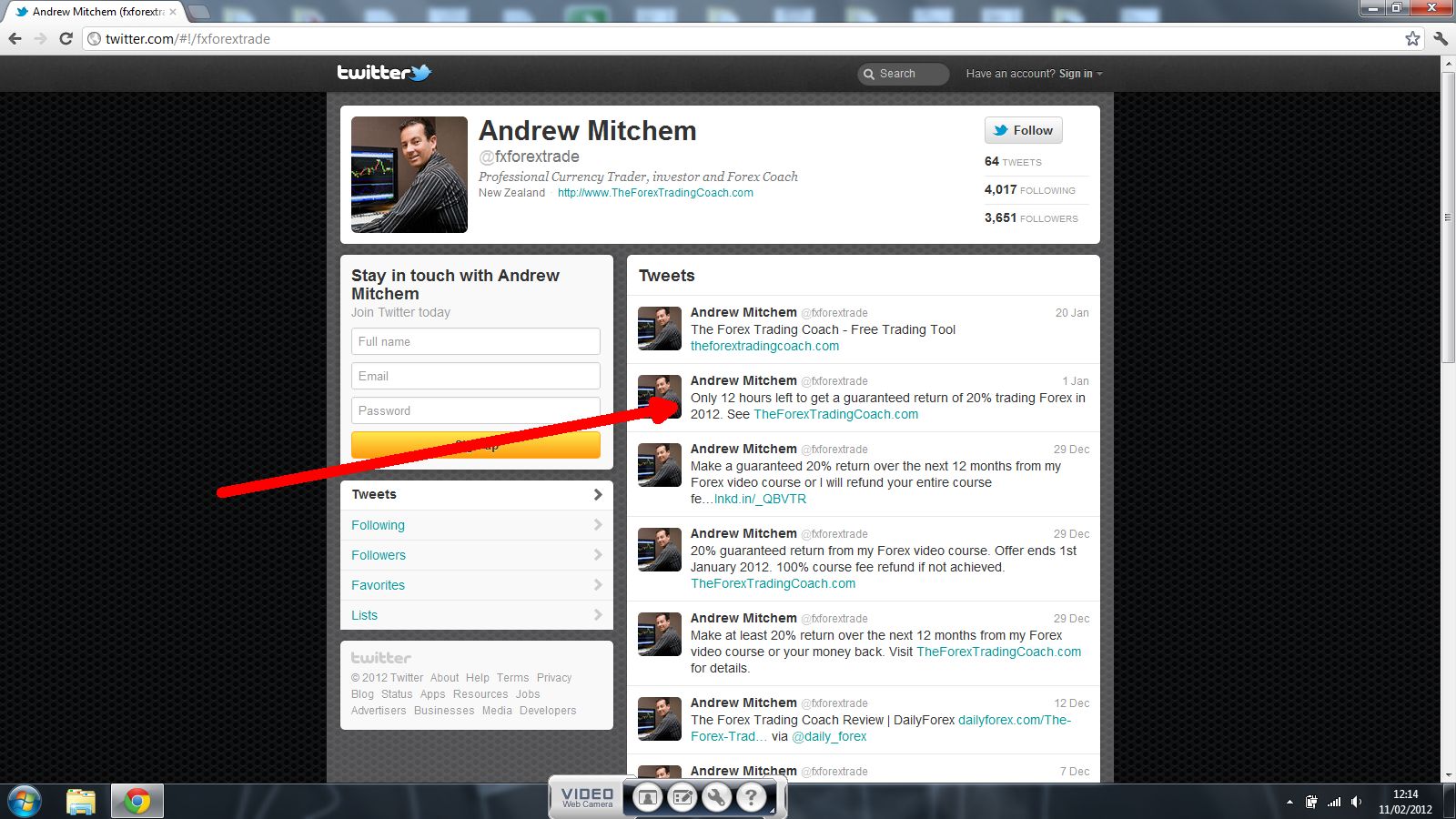Image resolution: width=1456 pixels, height=819 pixels.
Task: Click page vertical scrollbar thumb
Action: [1448, 218]
